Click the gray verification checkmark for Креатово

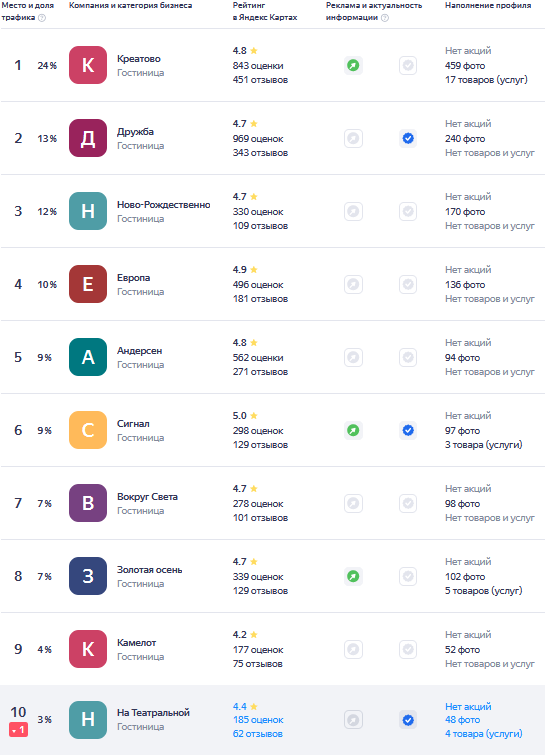coord(408,65)
